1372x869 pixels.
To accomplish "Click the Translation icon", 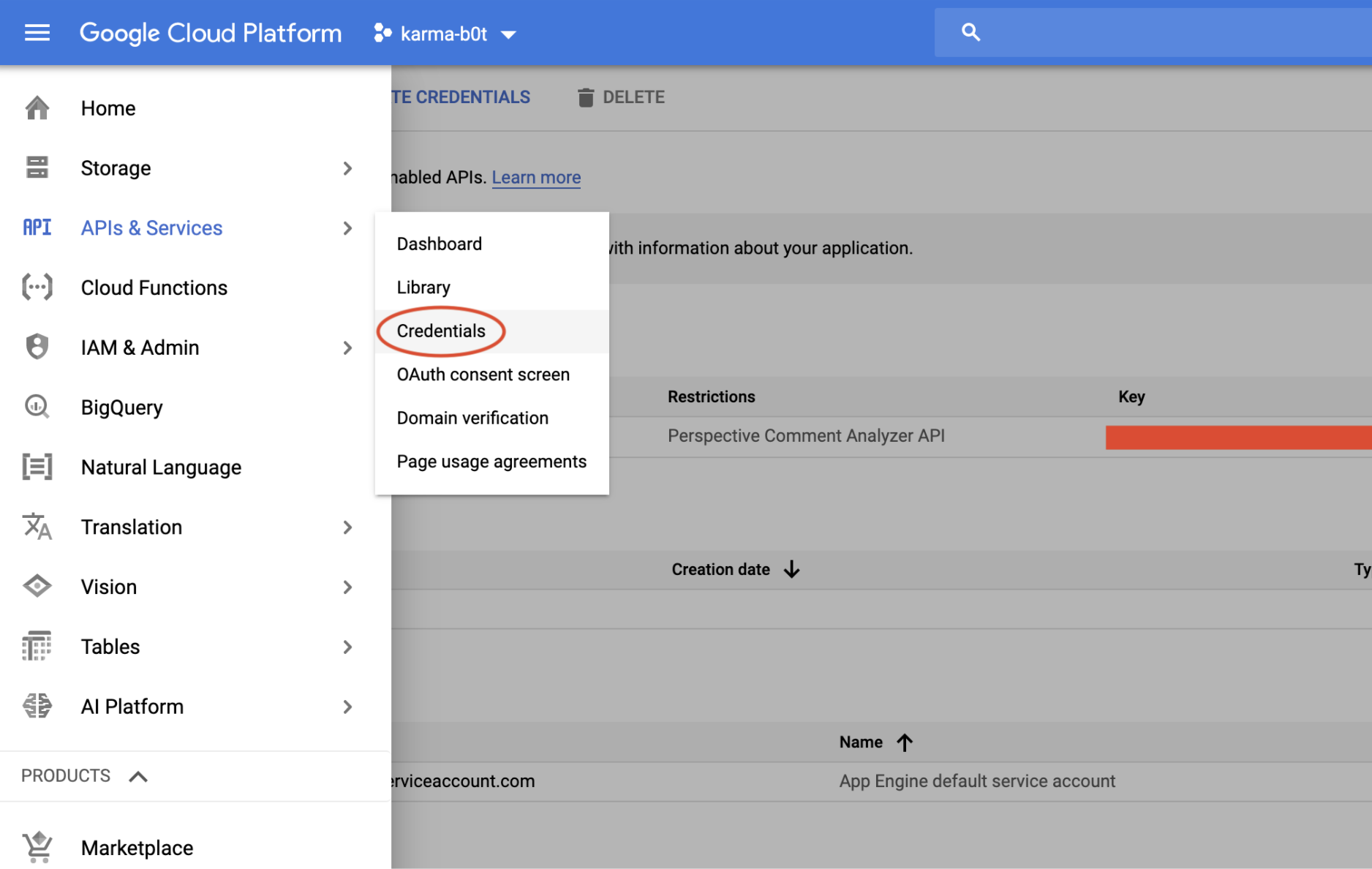I will pyautogui.click(x=37, y=527).
